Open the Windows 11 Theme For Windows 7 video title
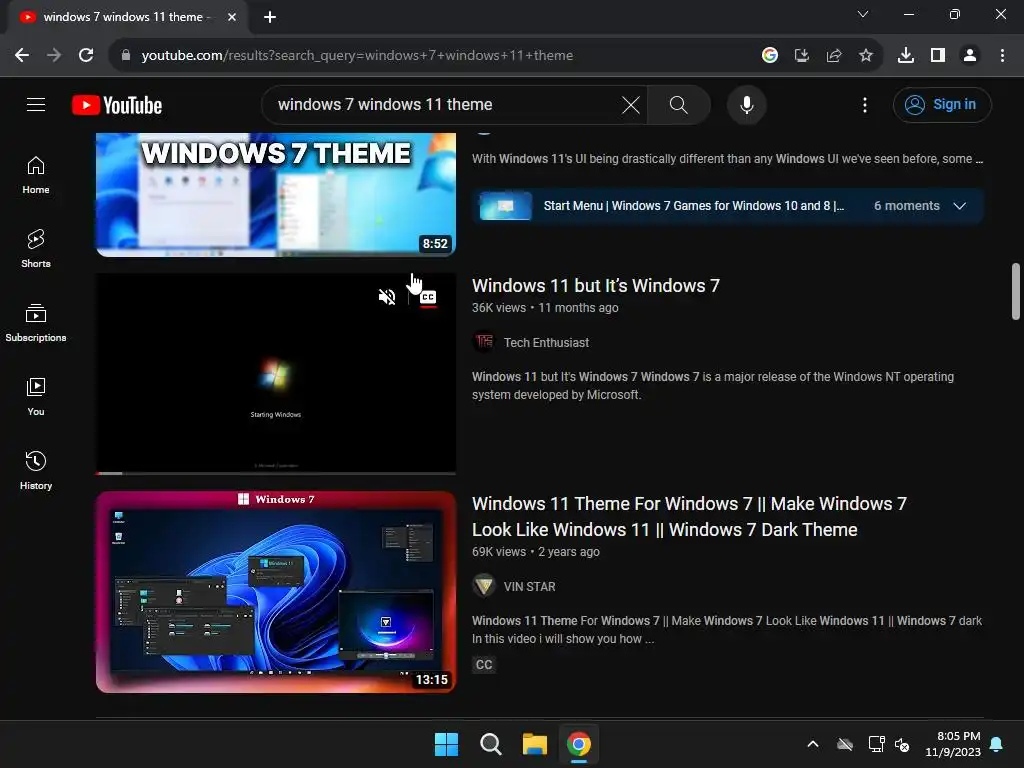Image resolution: width=1024 pixels, height=768 pixels. [x=689, y=517]
